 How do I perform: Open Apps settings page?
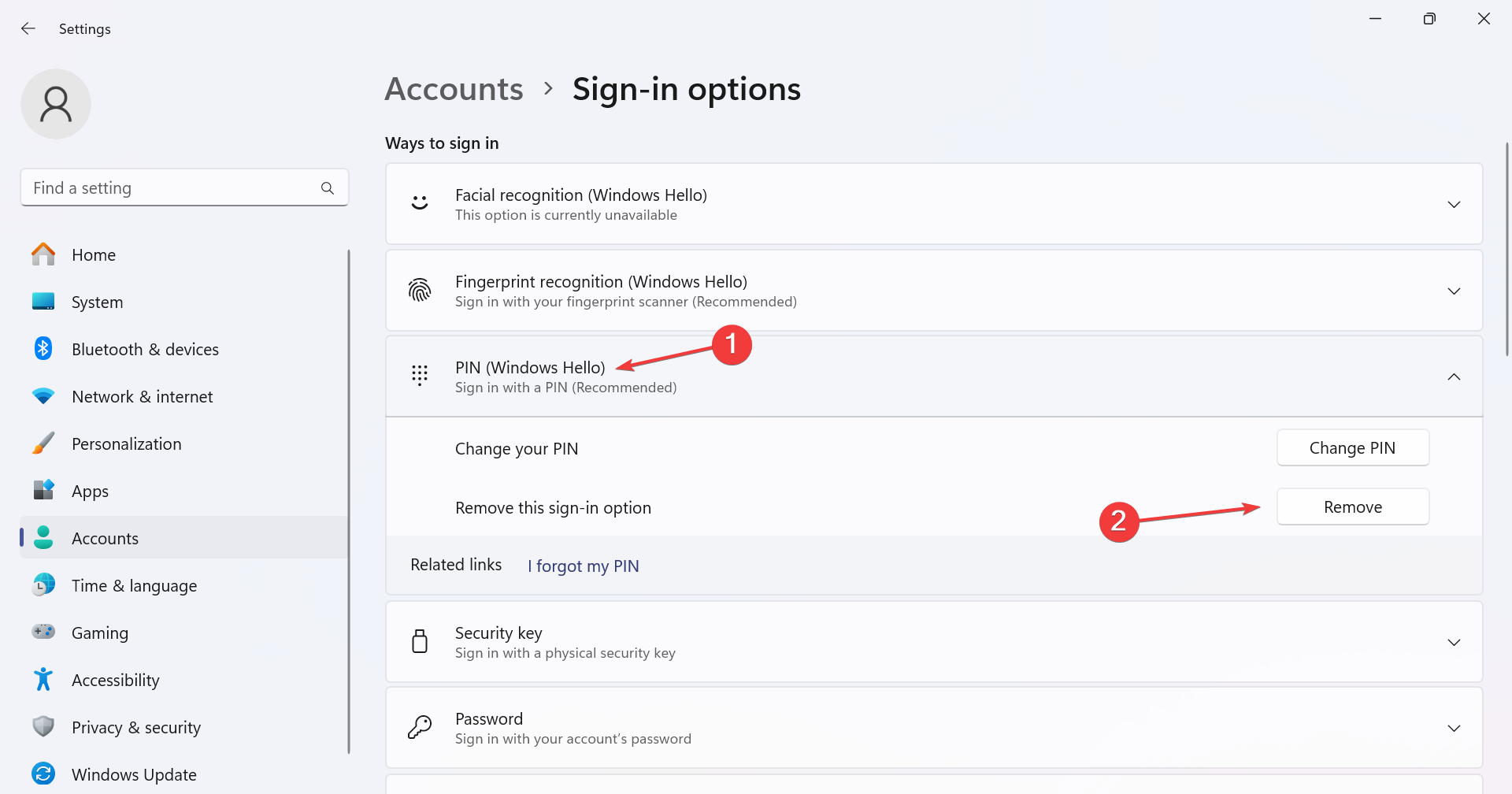pos(184,491)
